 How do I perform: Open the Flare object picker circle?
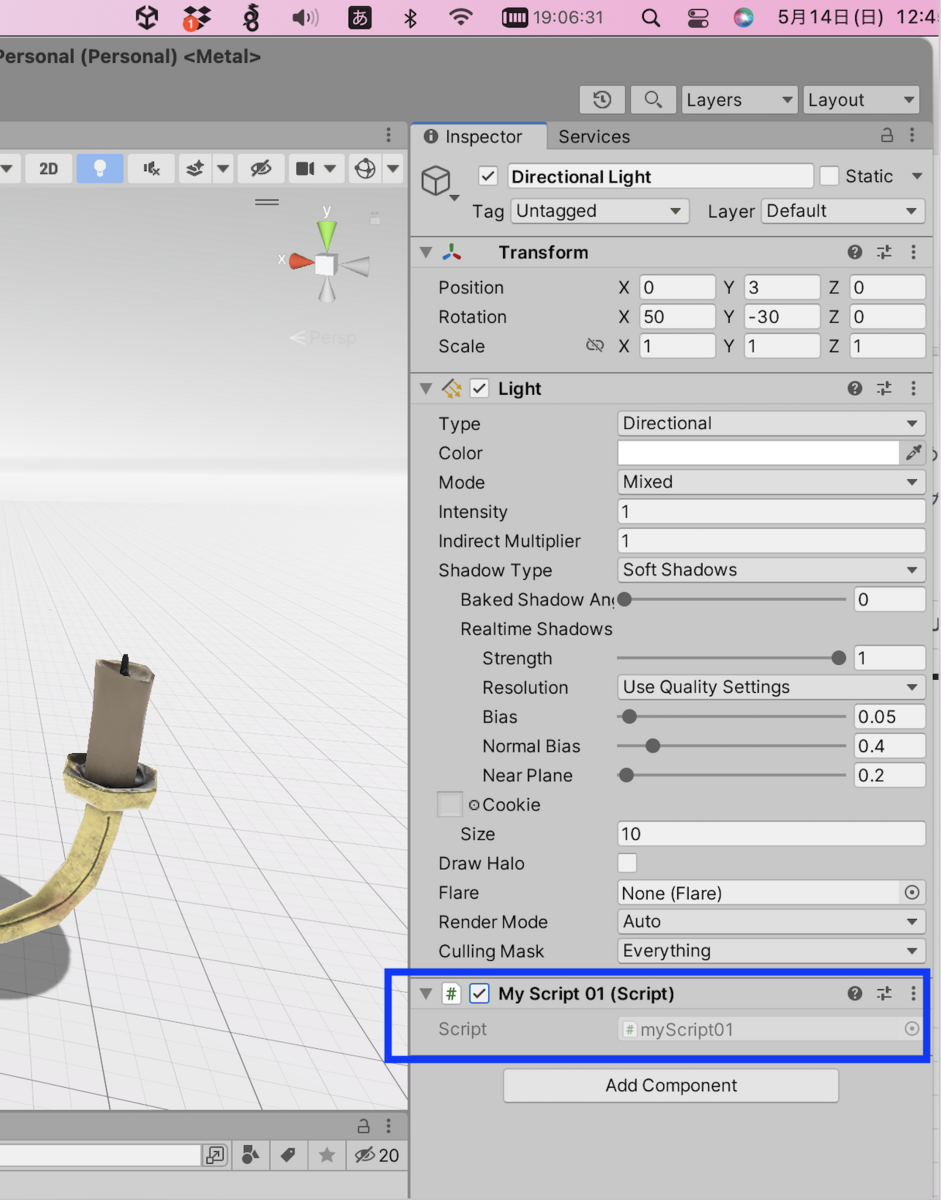[912, 892]
